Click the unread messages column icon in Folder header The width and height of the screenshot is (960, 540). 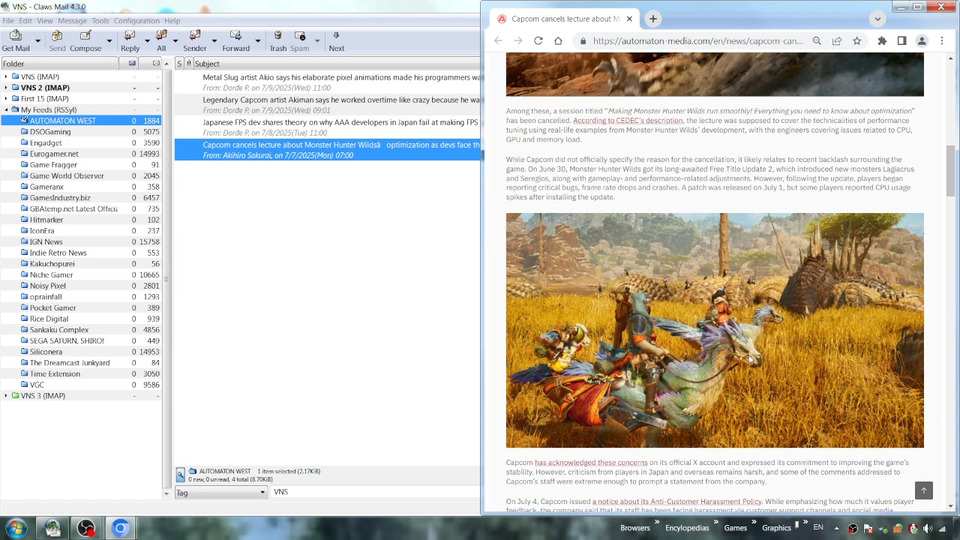coord(156,64)
